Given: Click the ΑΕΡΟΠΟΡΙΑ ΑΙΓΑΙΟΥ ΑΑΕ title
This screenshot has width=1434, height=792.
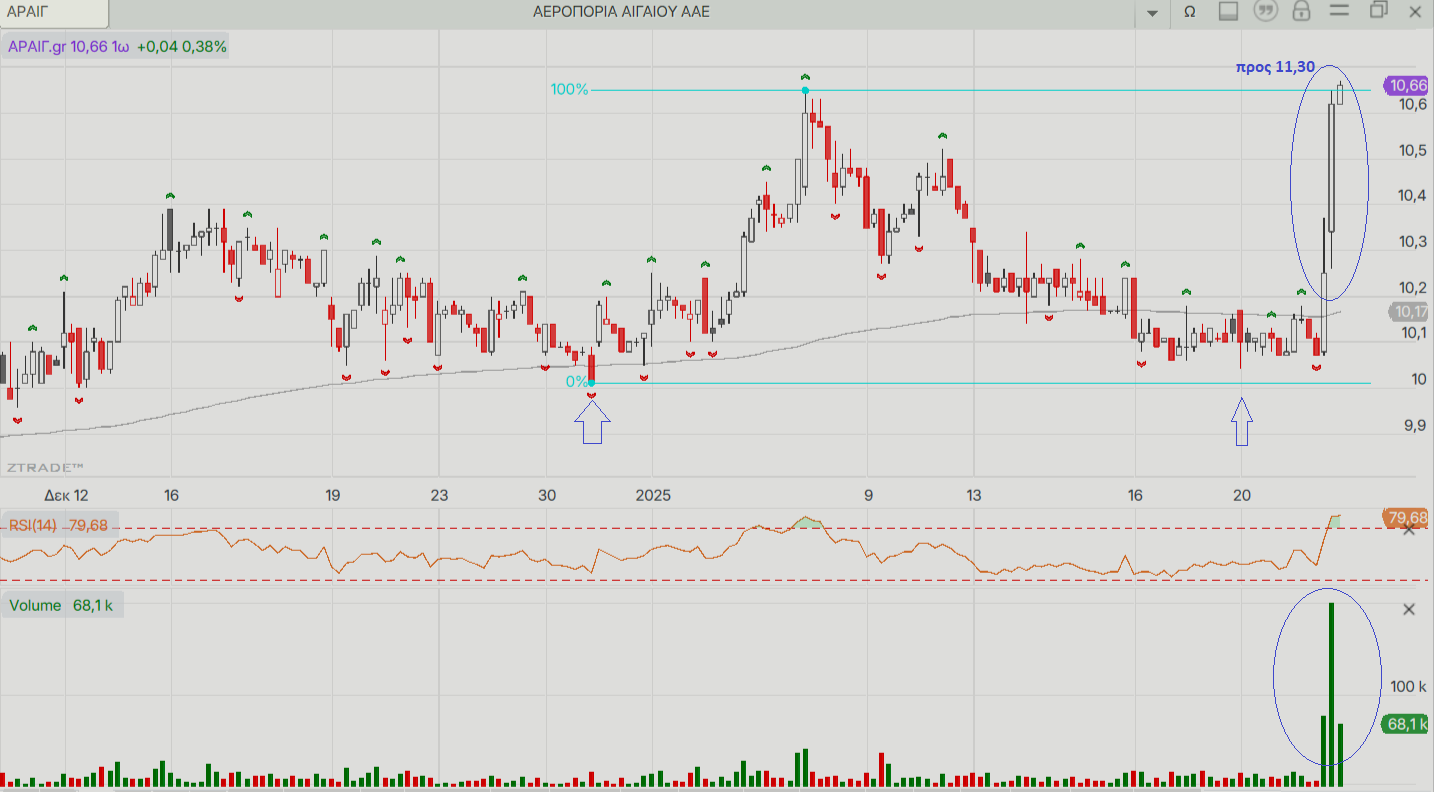Looking at the screenshot, I should [x=622, y=12].
